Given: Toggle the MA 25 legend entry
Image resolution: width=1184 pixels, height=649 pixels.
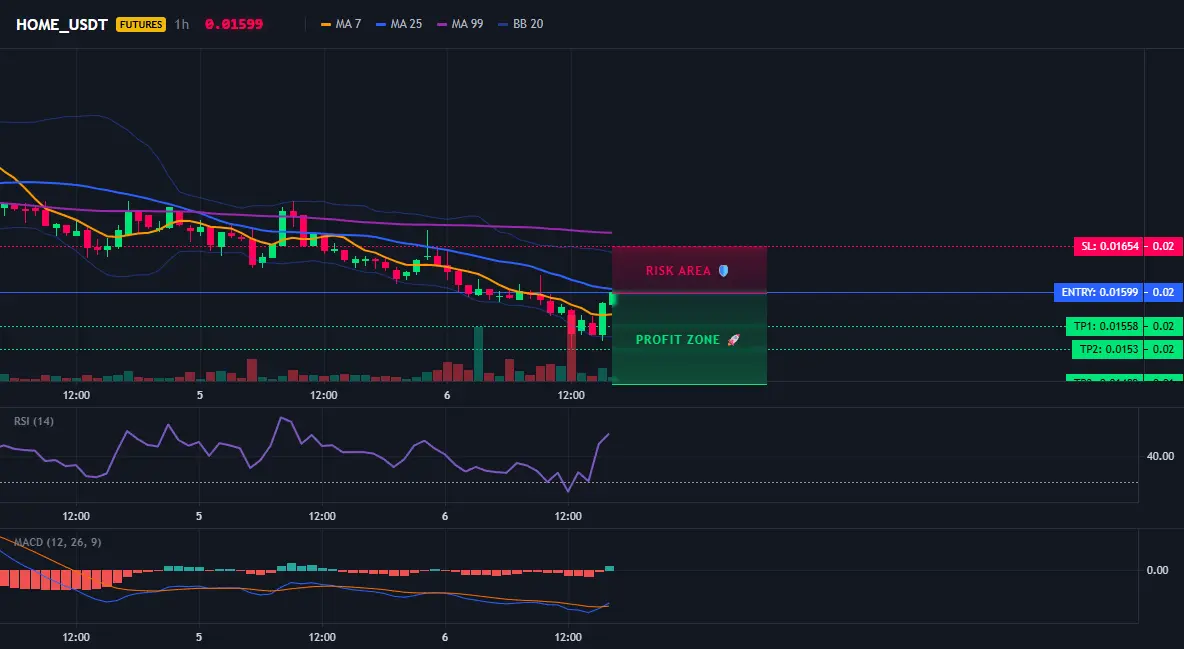Looking at the screenshot, I should (399, 24).
